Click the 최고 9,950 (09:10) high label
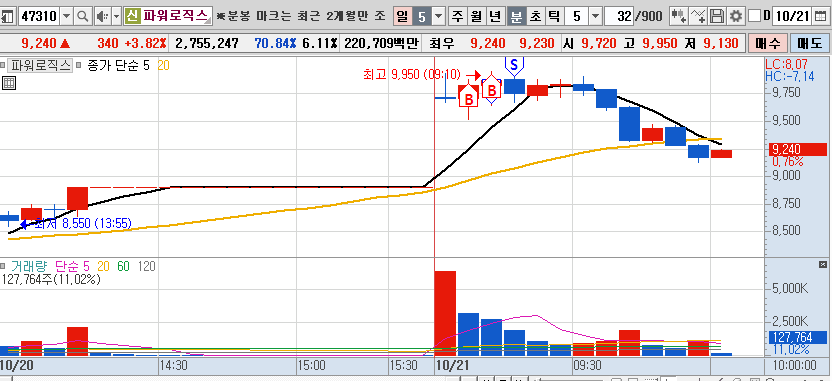The image size is (832, 381). [x=412, y=75]
